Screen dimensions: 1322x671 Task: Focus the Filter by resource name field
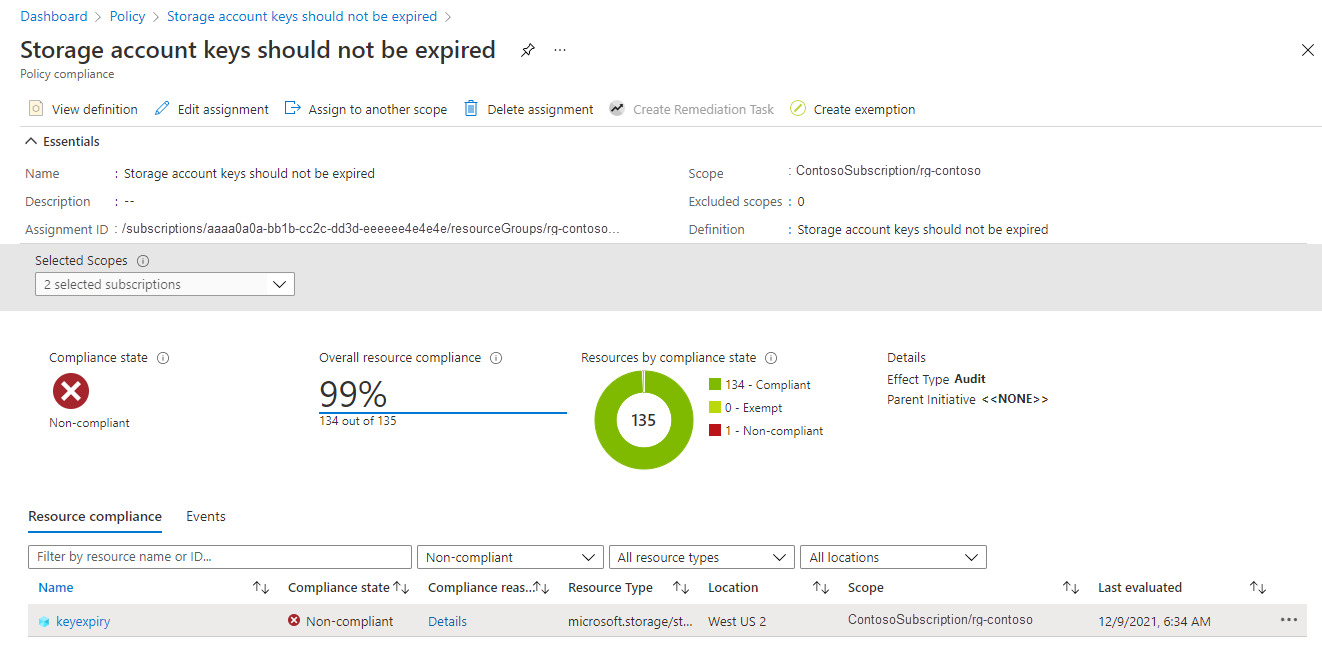coord(220,557)
